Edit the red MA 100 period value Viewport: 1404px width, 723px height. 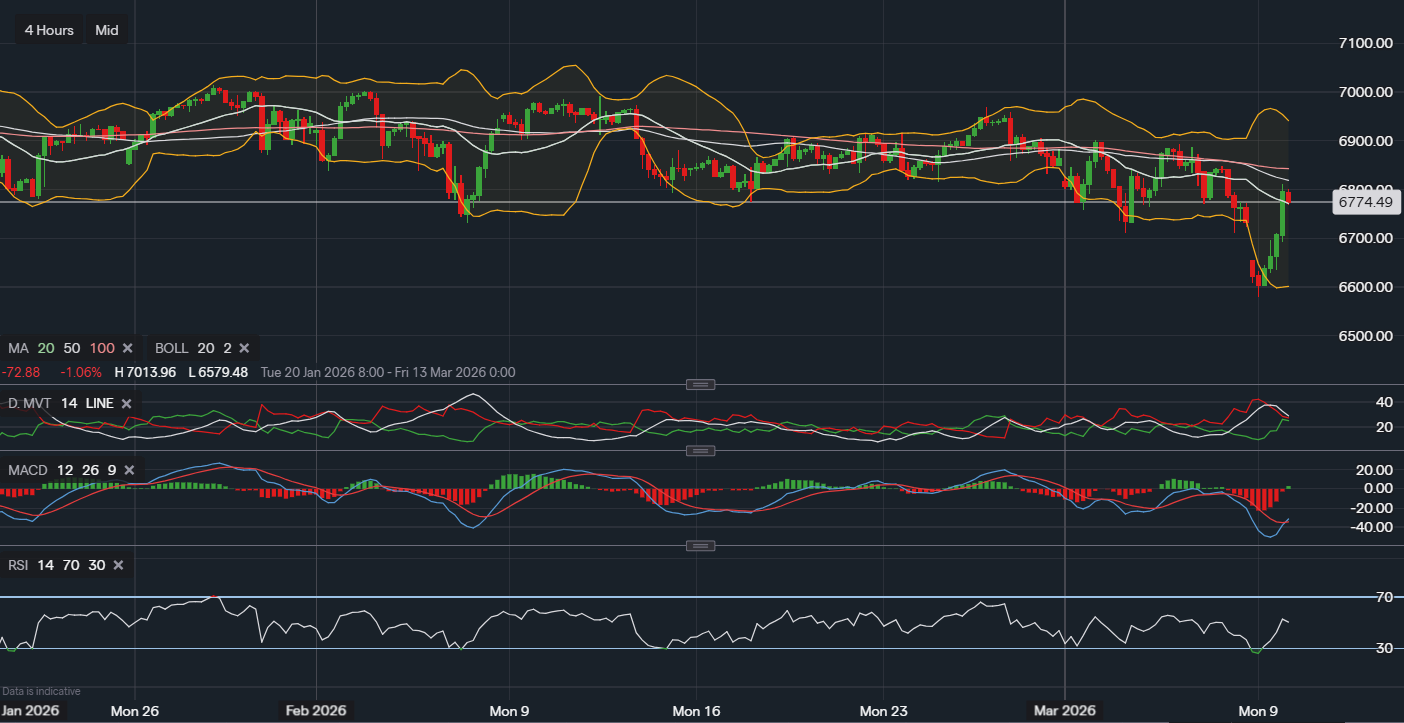click(102, 348)
